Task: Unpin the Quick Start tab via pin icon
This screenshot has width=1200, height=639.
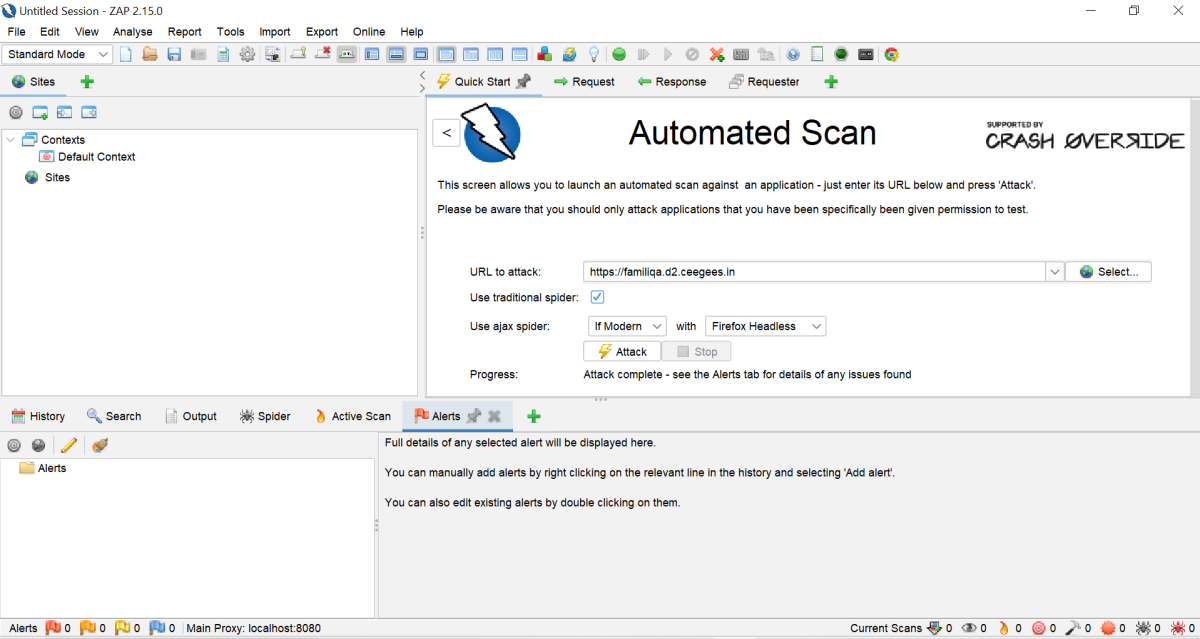Action: (523, 81)
